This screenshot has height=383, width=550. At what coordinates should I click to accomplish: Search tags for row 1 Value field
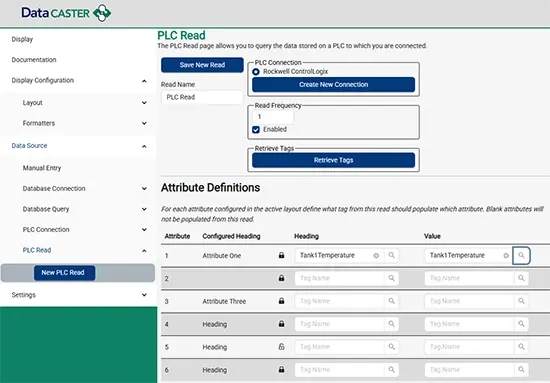[x=521, y=255]
